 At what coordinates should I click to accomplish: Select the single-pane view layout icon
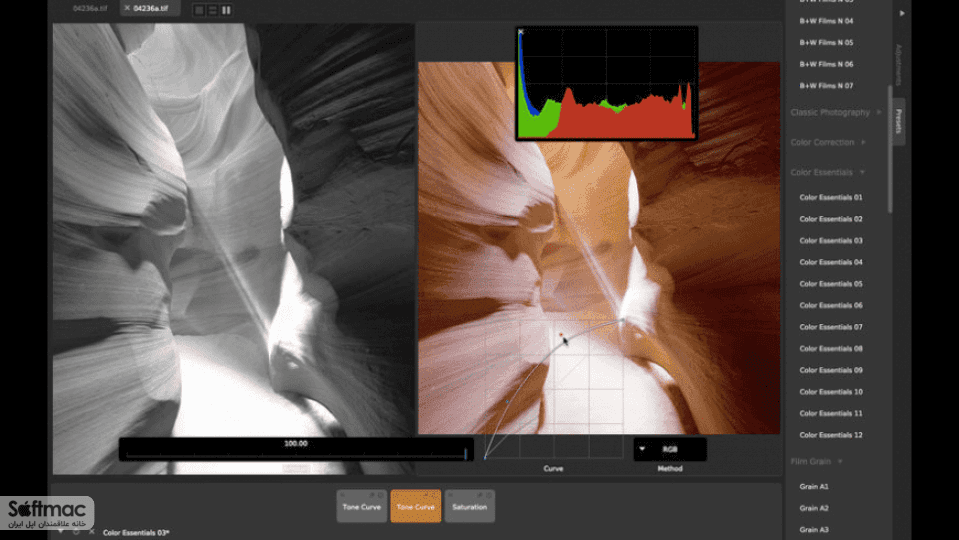(x=199, y=10)
